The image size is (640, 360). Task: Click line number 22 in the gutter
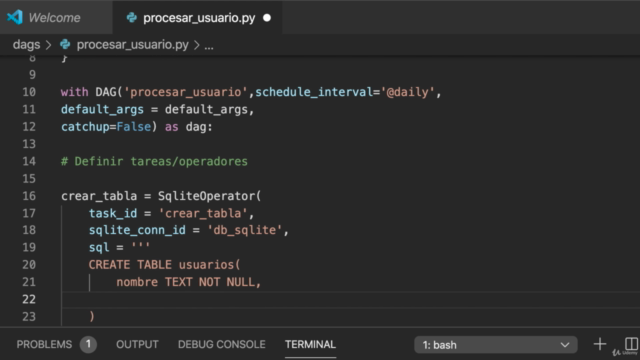coord(29,300)
